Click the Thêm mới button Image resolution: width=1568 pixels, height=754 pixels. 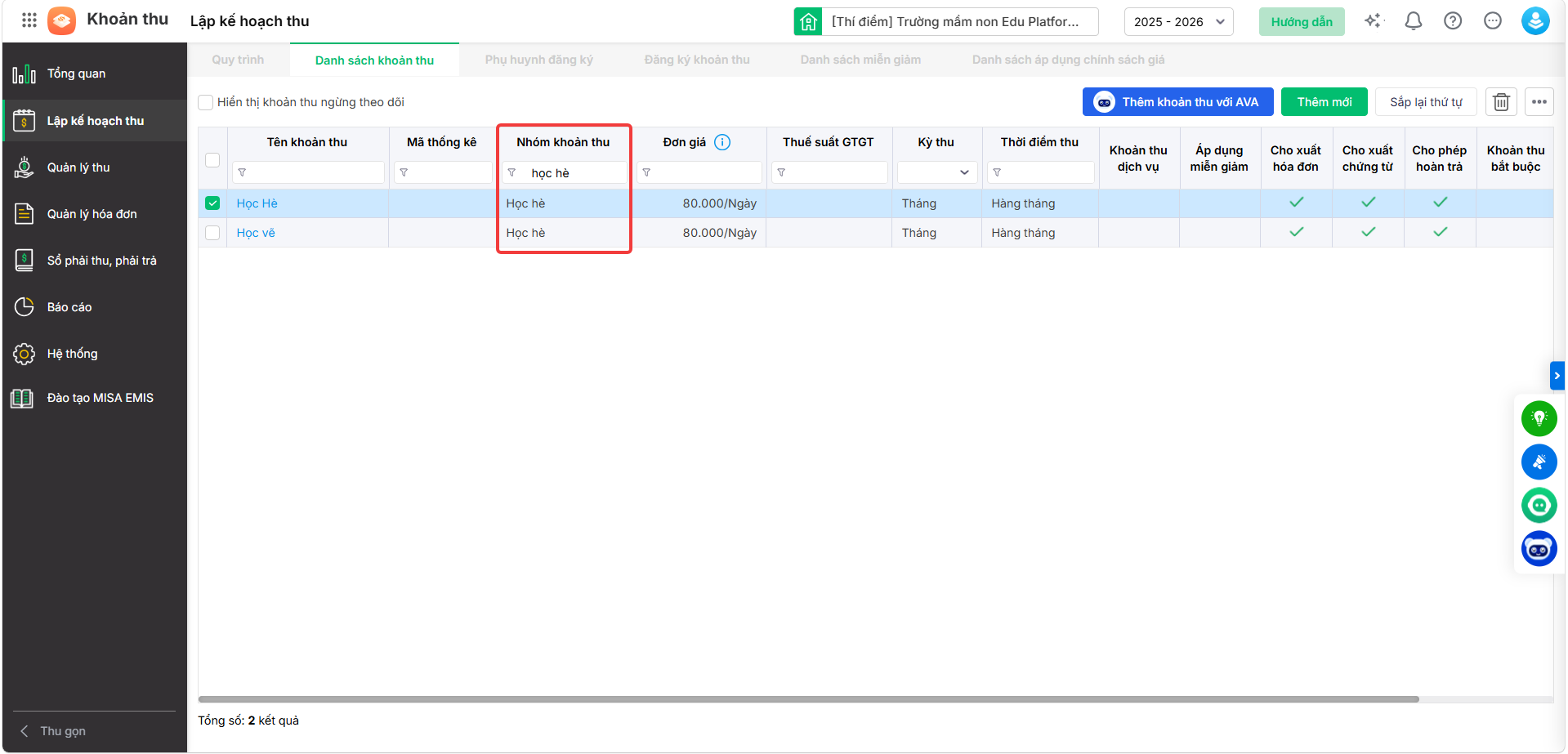[x=1325, y=102]
